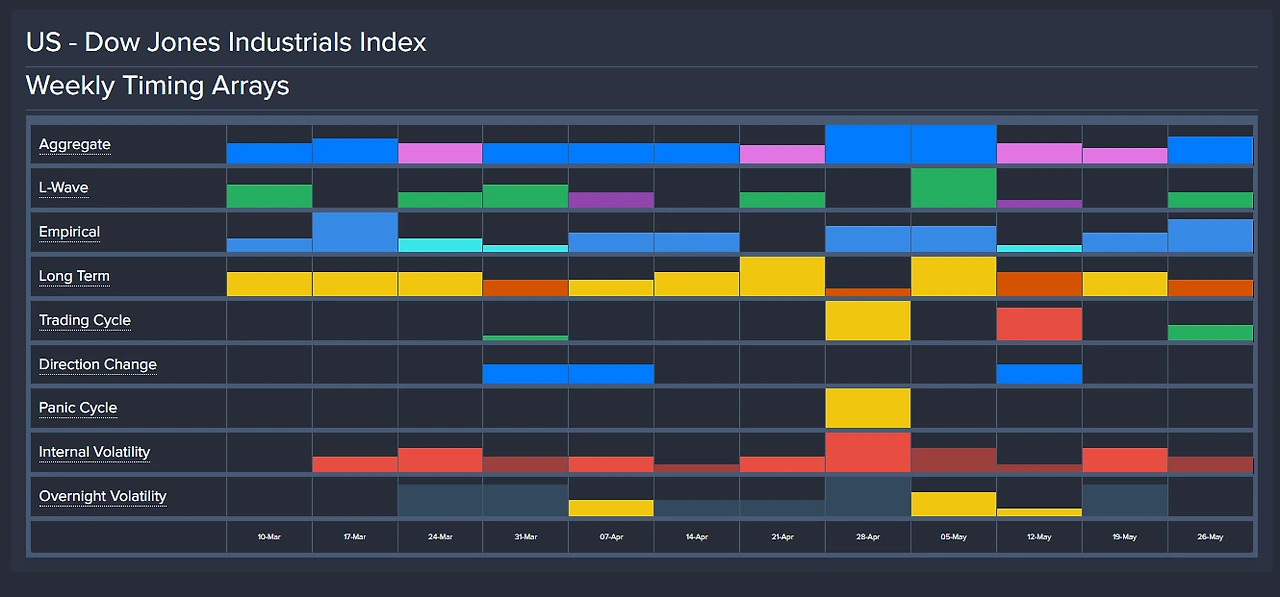Image resolution: width=1280 pixels, height=597 pixels.
Task: Click the Direction Change blue bar for 31-Mar
Action: tap(525, 374)
